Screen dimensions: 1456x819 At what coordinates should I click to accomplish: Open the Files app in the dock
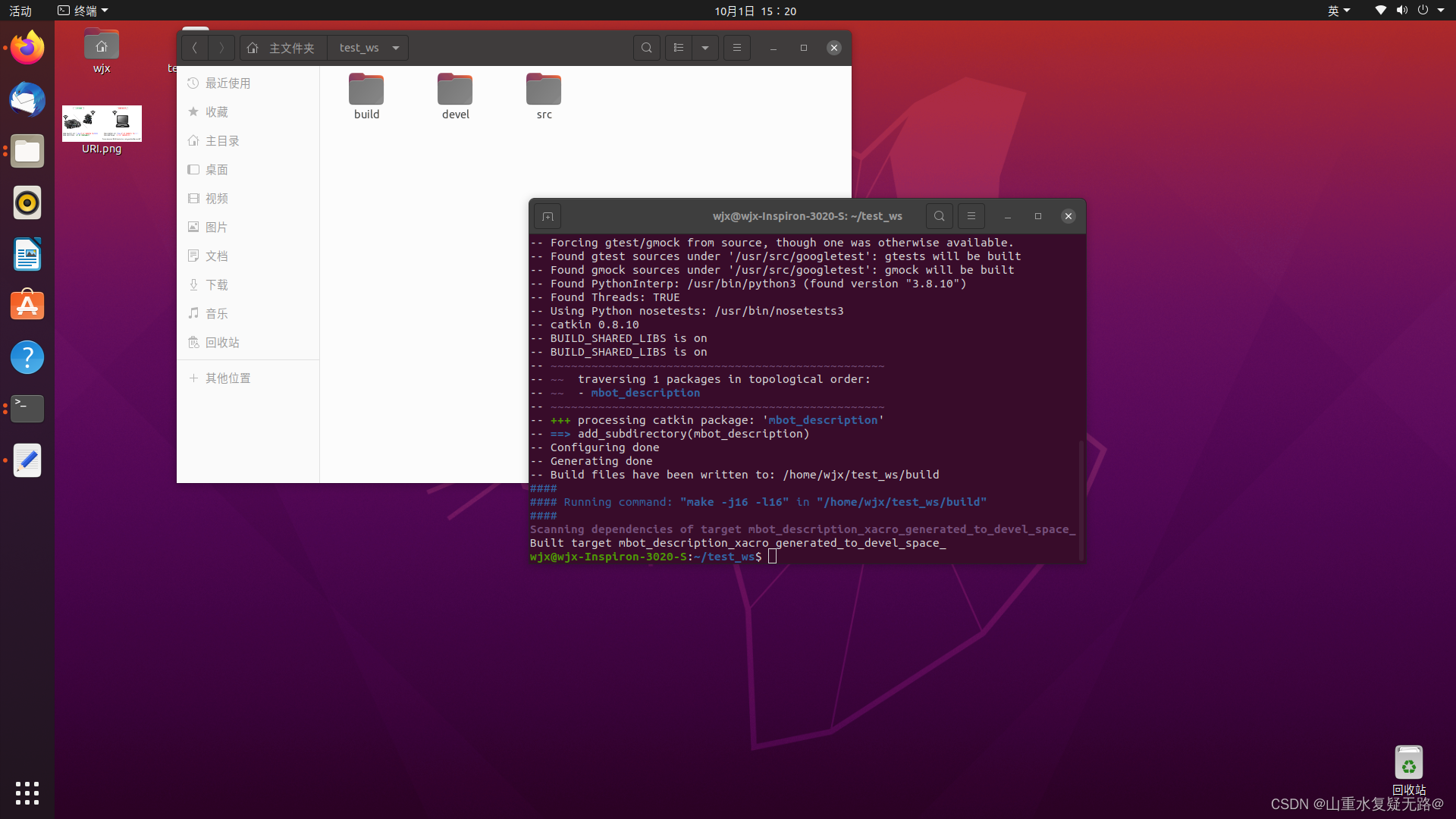pos(27,151)
